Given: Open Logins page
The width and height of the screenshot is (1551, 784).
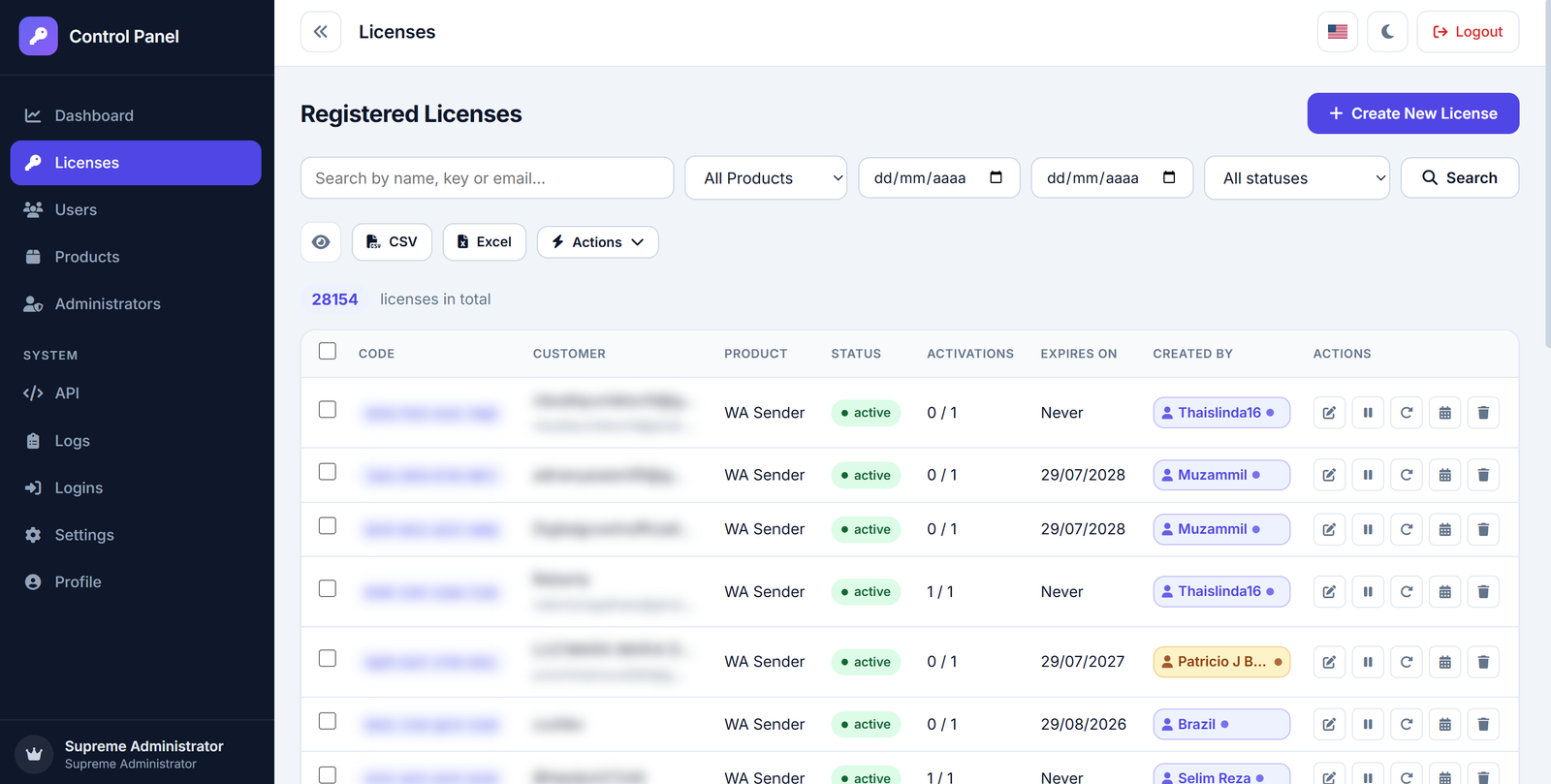Looking at the screenshot, I should click(136, 488).
